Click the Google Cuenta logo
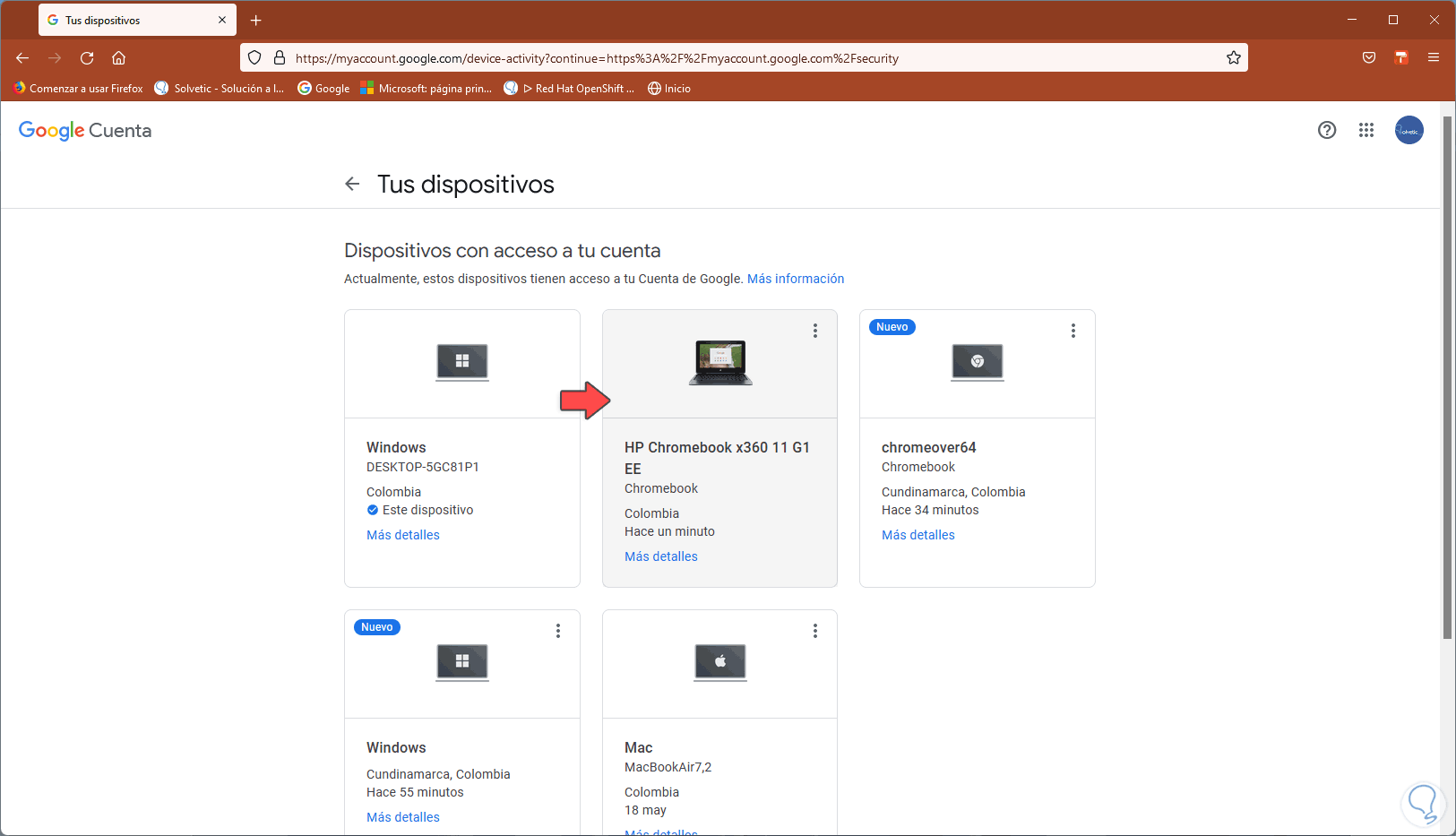The height and width of the screenshot is (836, 1456). [85, 131]
